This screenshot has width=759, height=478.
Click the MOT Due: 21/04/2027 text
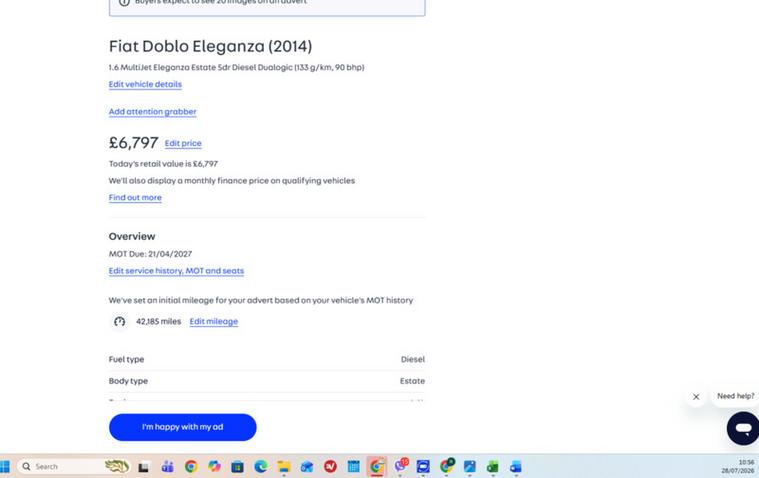coord(151,254)
